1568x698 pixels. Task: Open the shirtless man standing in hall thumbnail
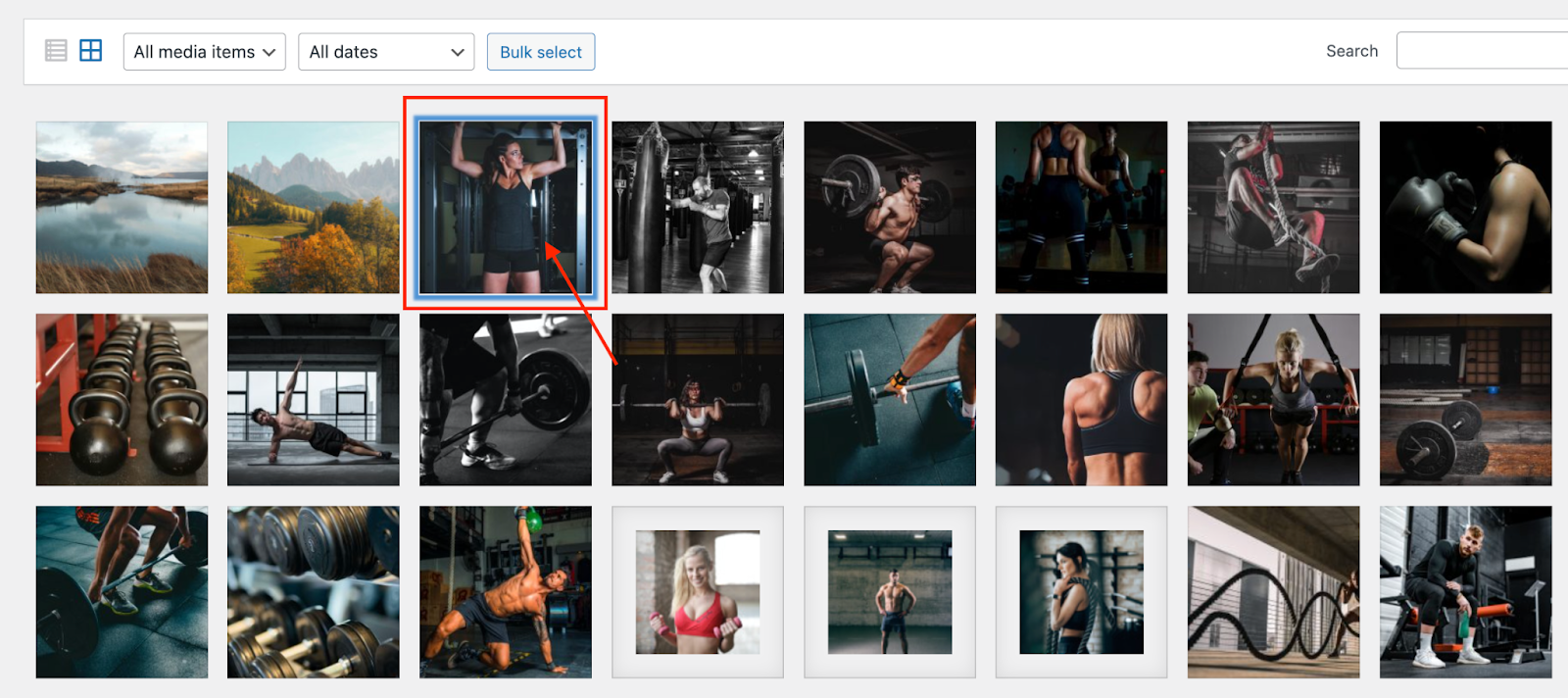tap(890, 592)
